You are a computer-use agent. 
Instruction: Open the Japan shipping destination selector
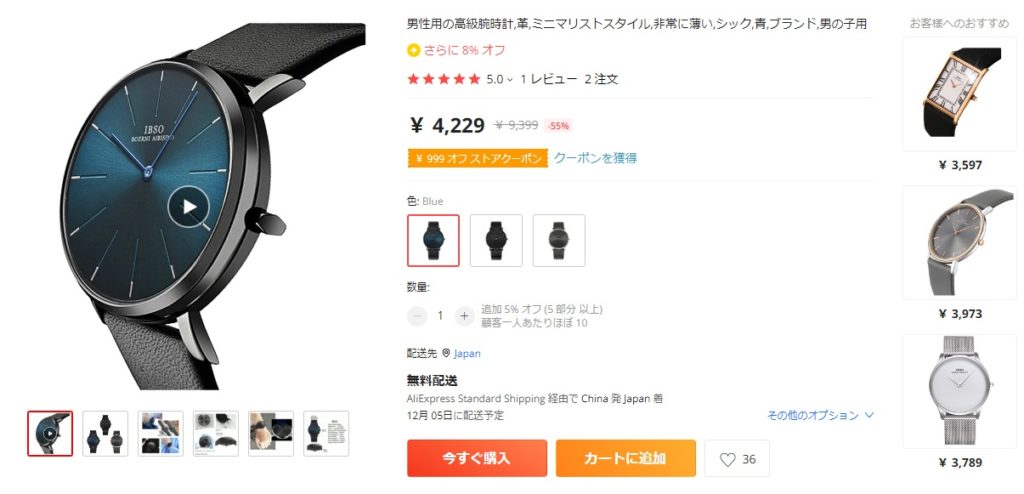[x=468, y=354]
